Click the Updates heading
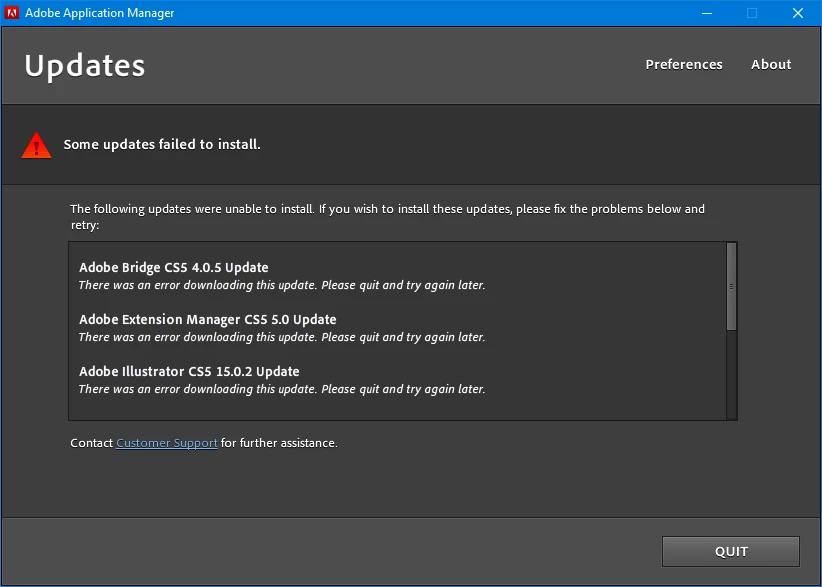This screenshot has width=822, height=587. point(85,66)
